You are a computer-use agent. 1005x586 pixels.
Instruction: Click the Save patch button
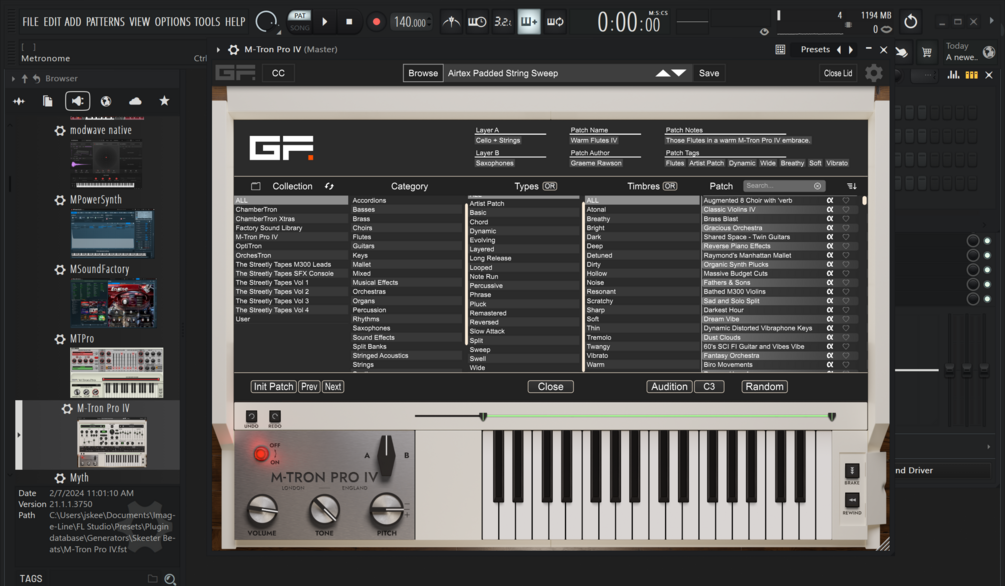(x=709, y=73)
